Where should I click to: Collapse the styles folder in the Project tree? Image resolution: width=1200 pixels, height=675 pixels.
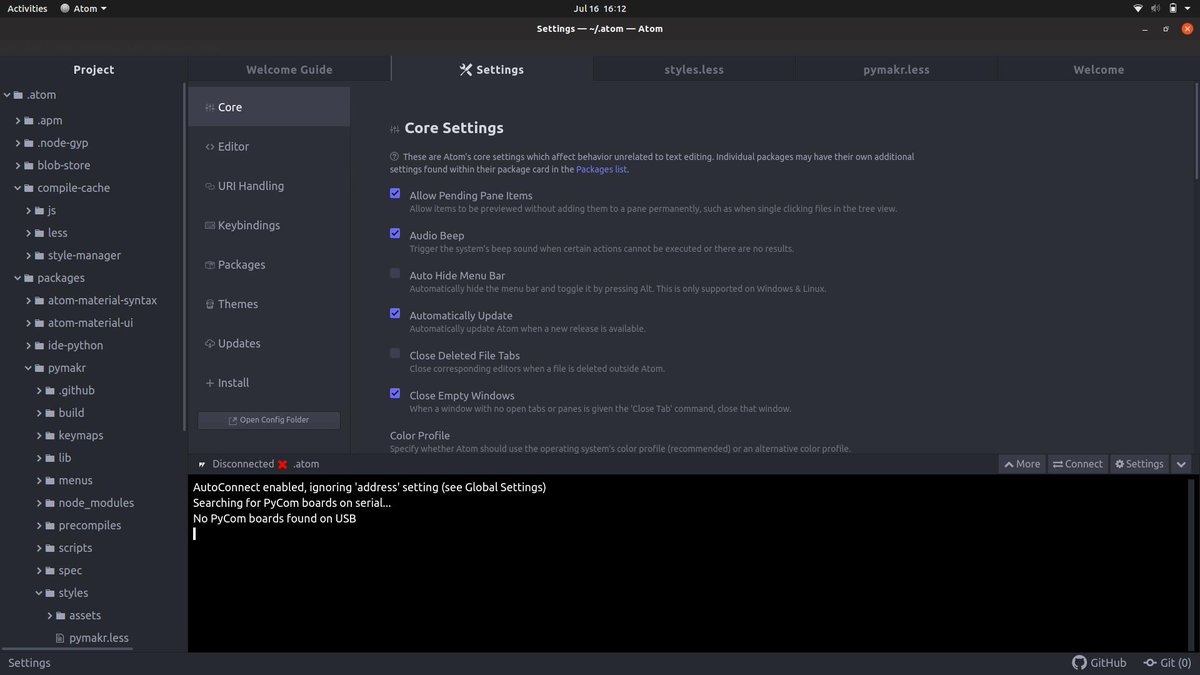point(37,592)
